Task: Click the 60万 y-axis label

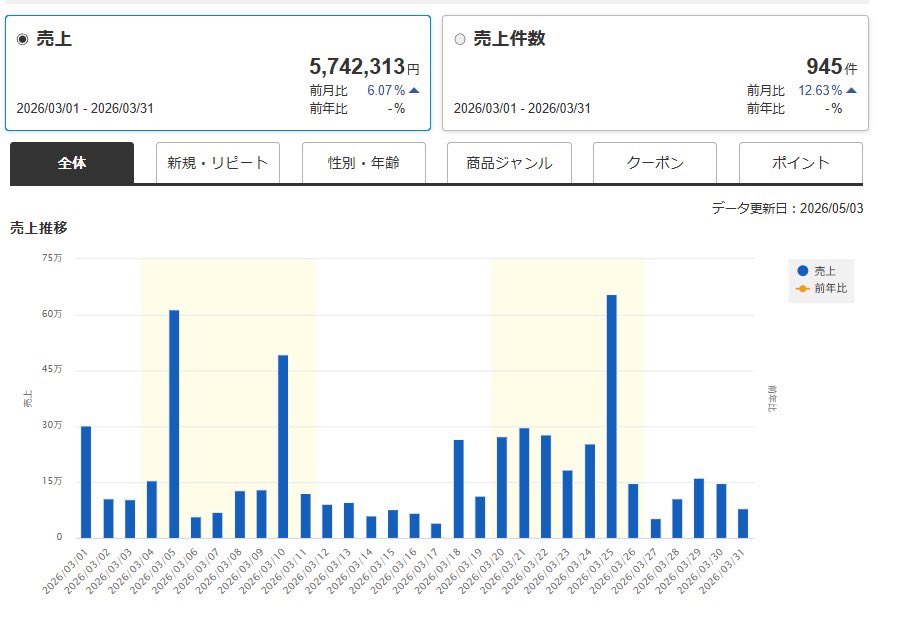Action: coord(52,314)
